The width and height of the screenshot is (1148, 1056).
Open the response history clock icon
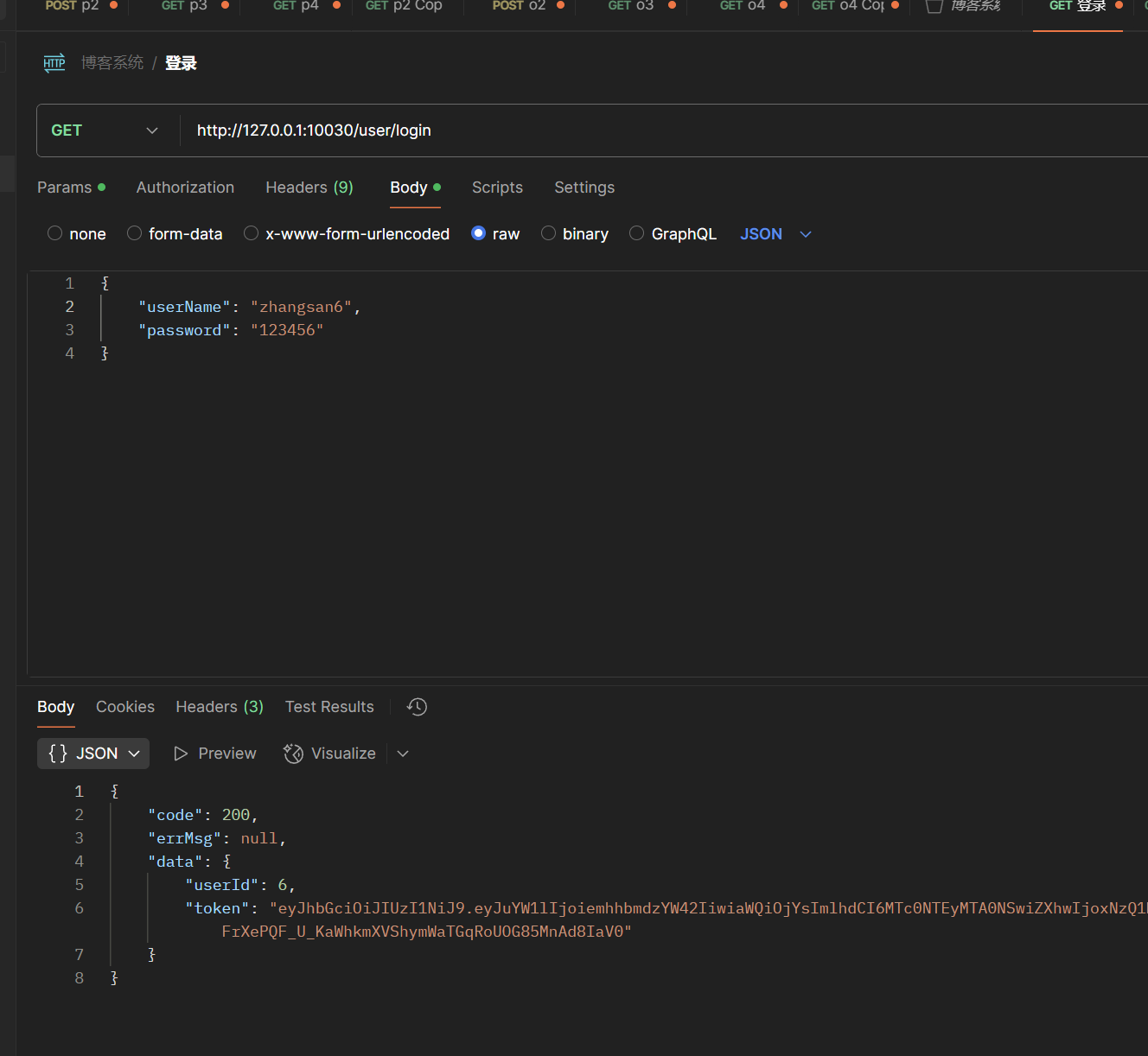click(418, 707)
